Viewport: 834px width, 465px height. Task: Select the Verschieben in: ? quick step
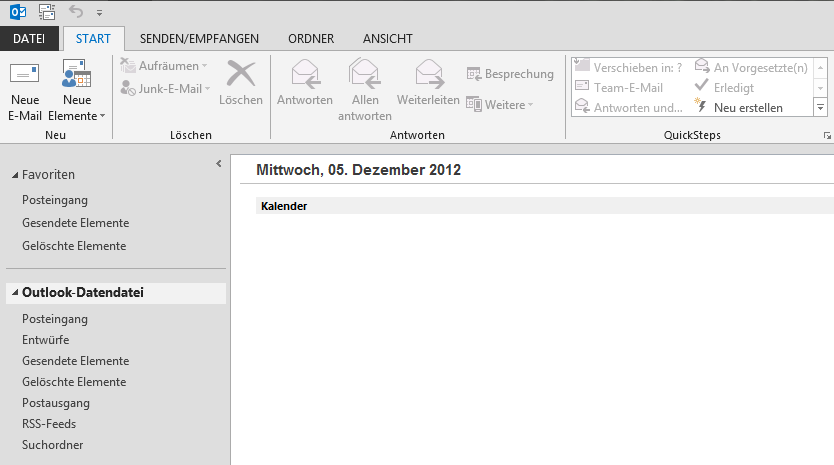tap(629, 68)
